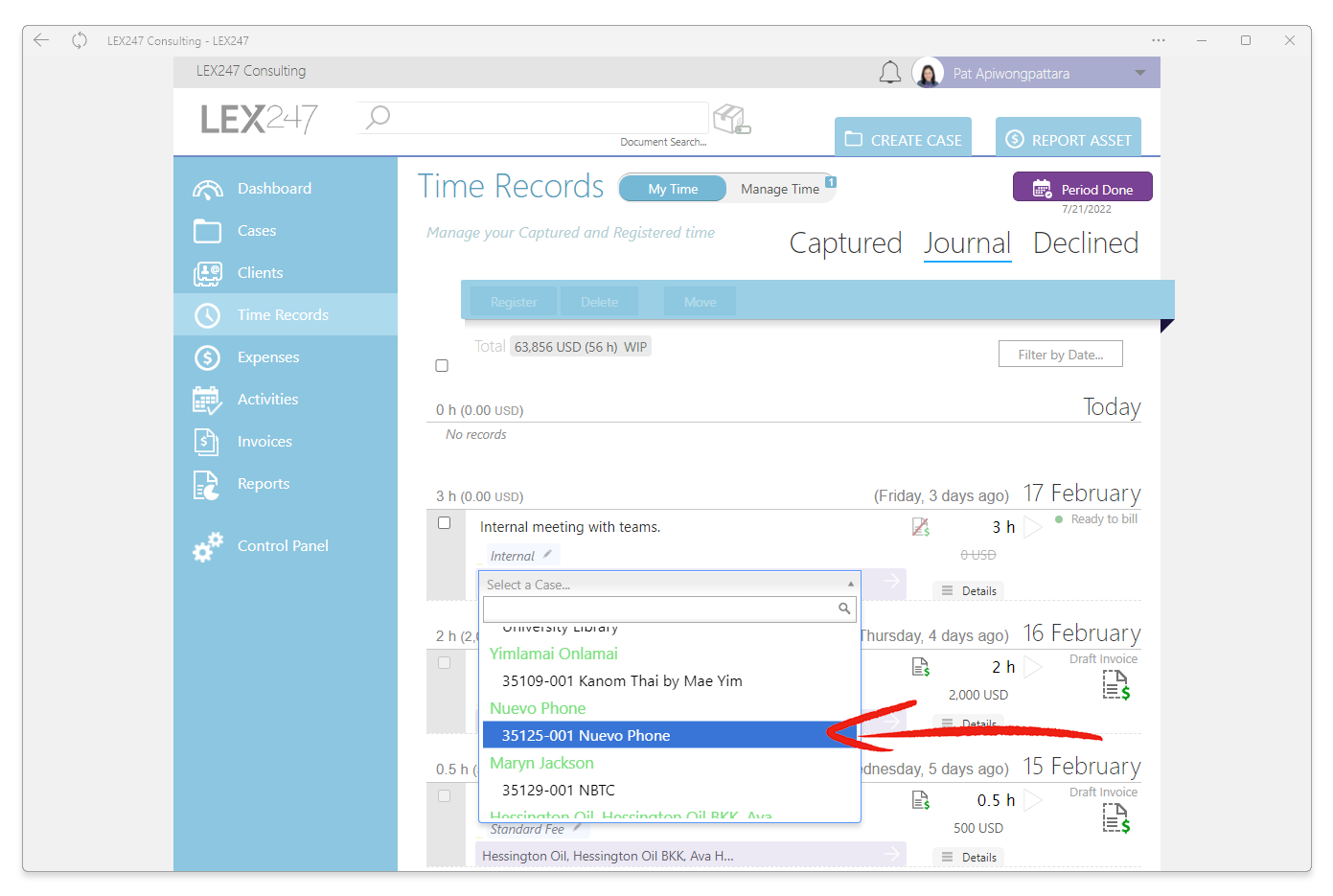
Task: Open the Draft Invoice icon for 15 February
Action: [x=1115, y=818]
